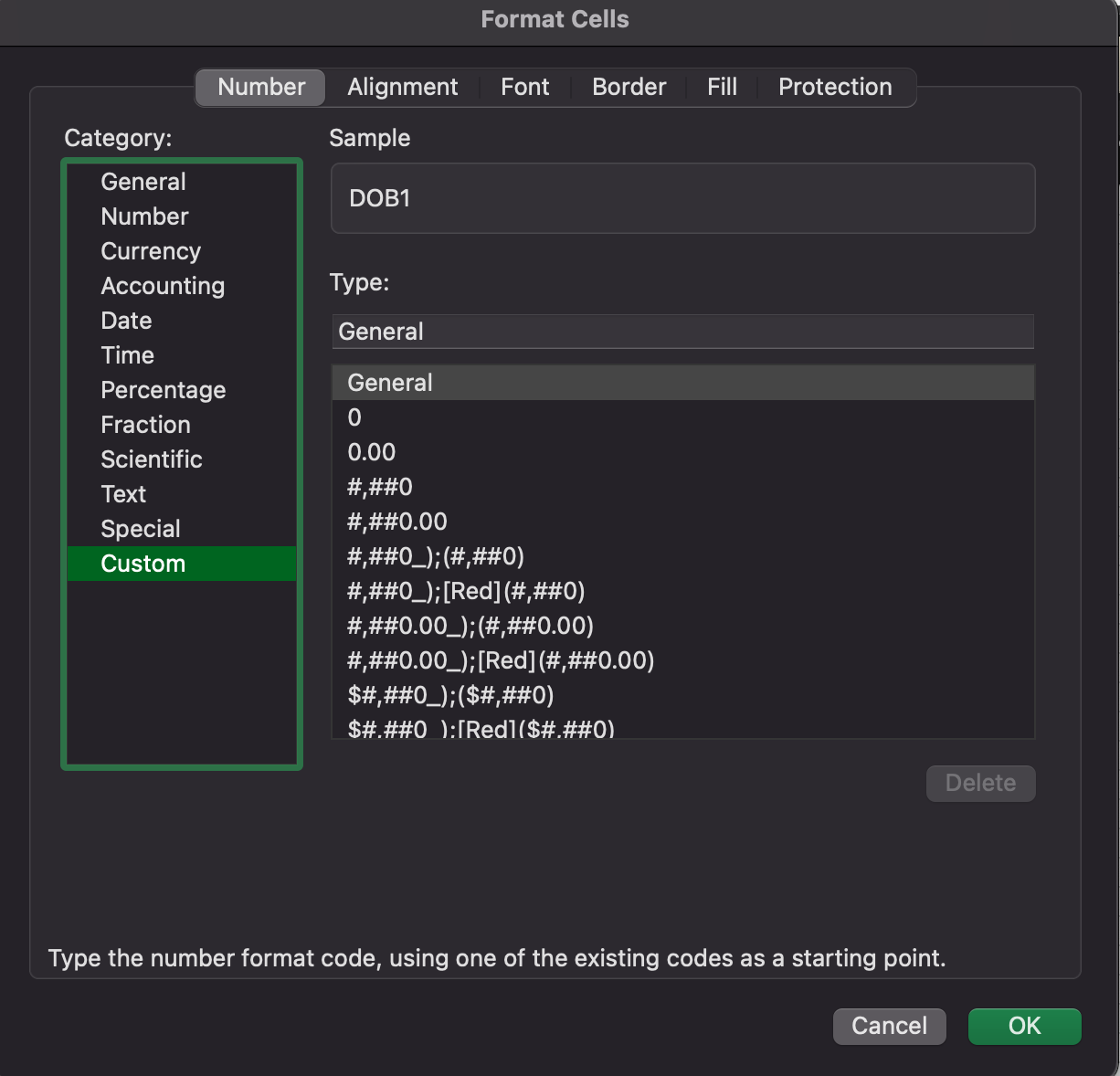Choose the Currency category
The height and width of the screenshot is (1076, 1120).
click(x=151, y=251)
